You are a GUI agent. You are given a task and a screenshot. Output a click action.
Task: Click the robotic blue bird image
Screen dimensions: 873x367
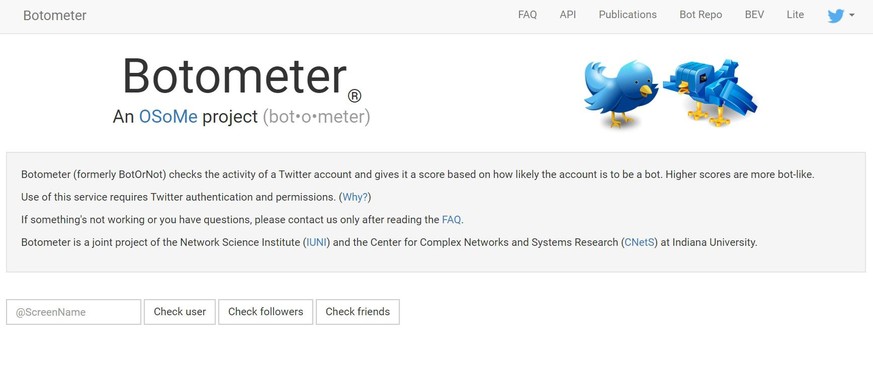point(710,92)
